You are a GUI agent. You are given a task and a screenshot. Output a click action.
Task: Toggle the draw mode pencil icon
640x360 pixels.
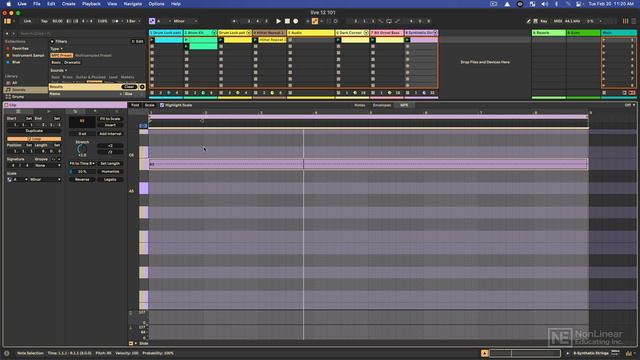(529, 21)
